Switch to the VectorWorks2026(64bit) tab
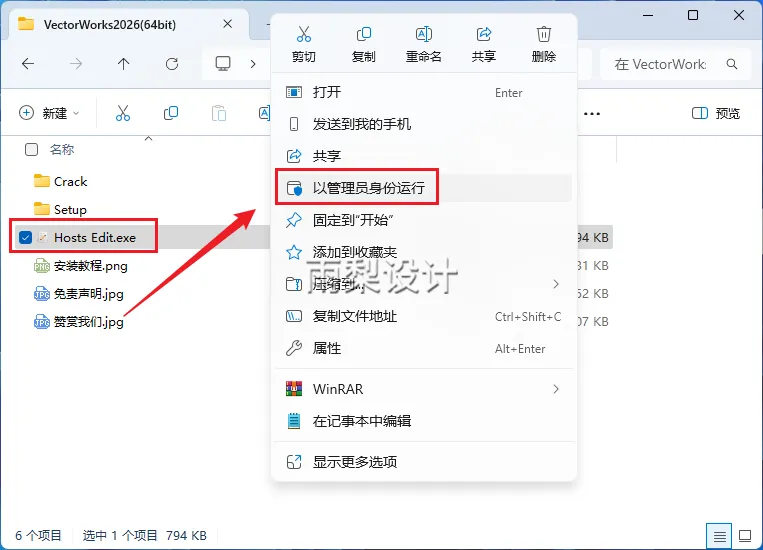This screenshot has width=763, height=550. (109, 25)
